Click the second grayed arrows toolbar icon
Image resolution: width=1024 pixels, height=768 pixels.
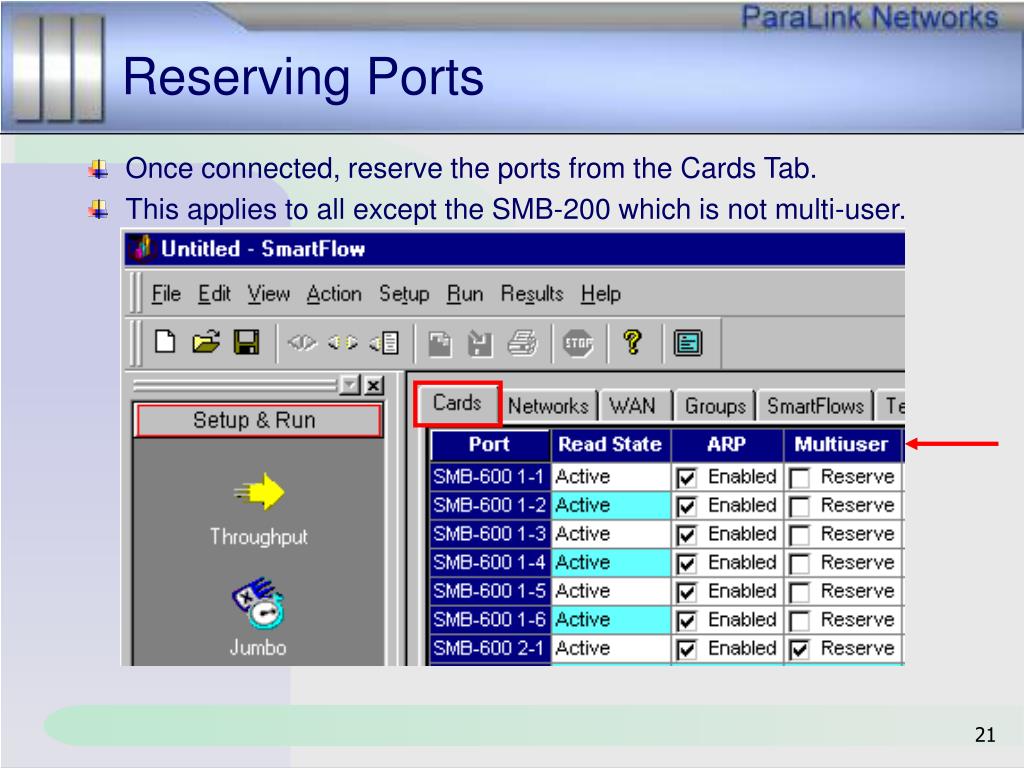tap(343, 342)
